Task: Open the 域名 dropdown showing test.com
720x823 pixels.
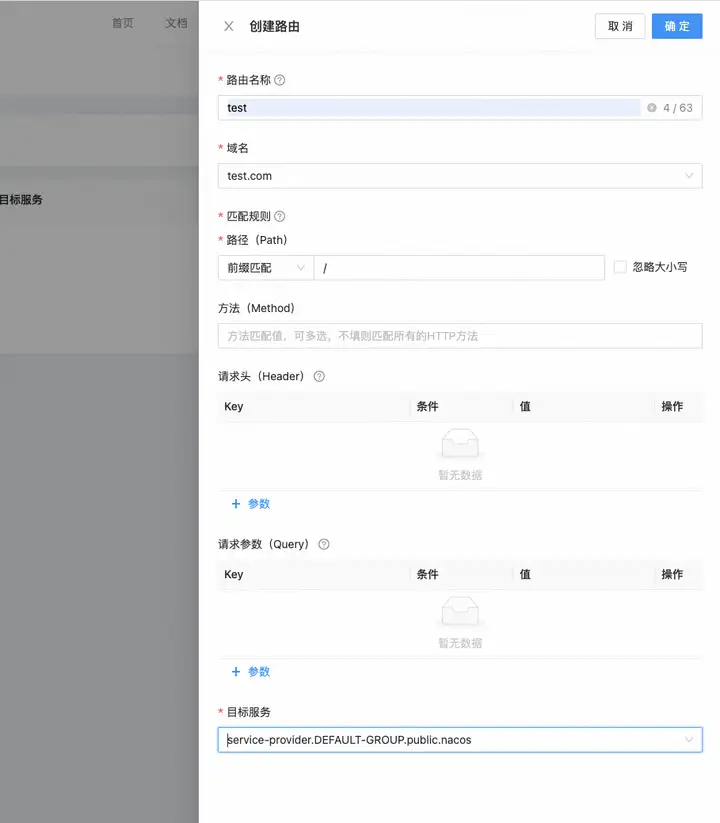Action: tap(460, 176)
